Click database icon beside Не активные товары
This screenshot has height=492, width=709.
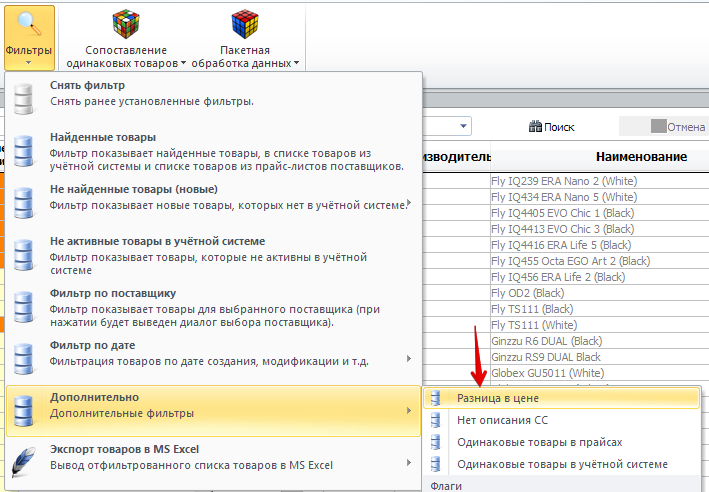(x=23, y=255)
